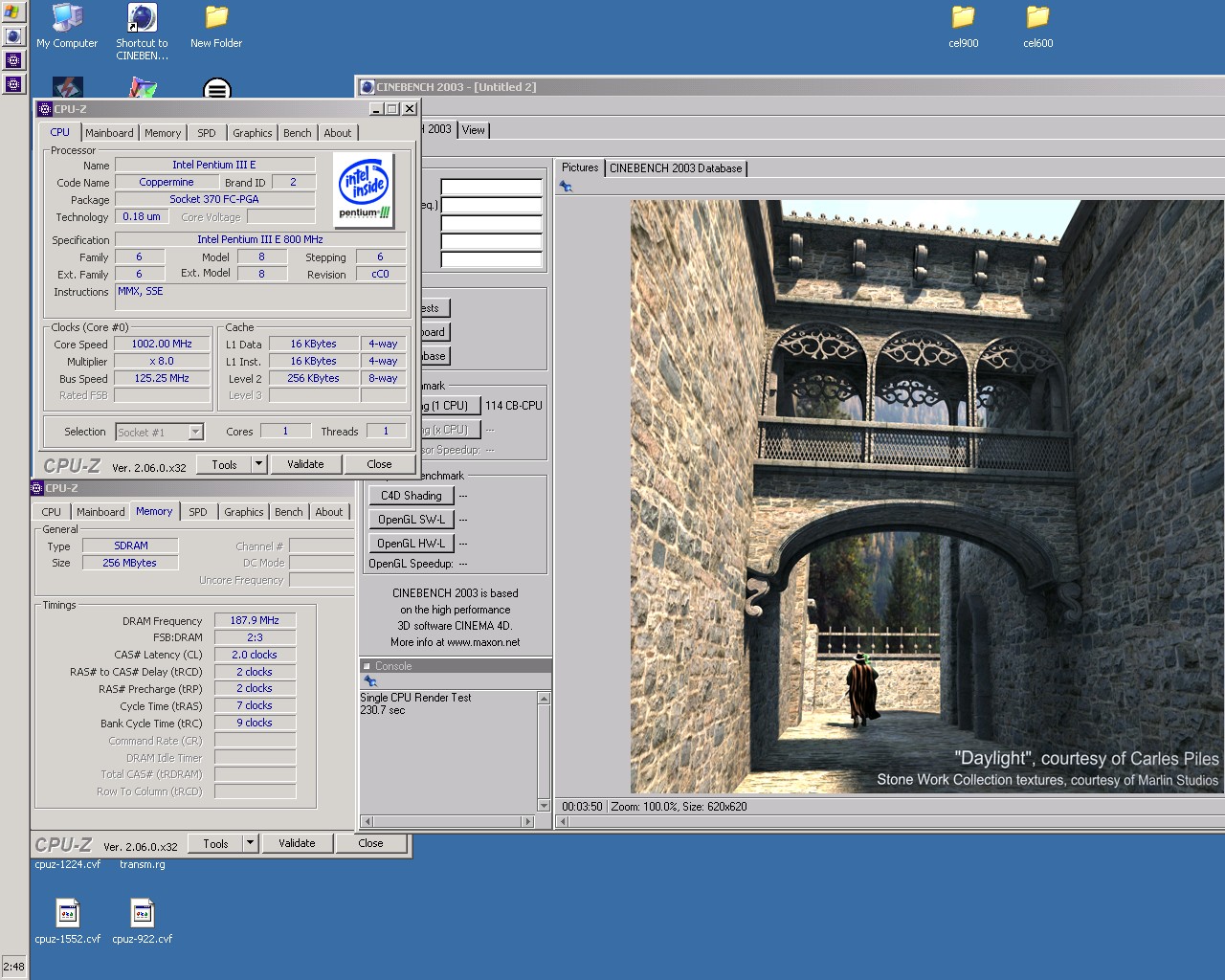
Task: Select the '125.25 MHz' Bus Speed value
Action: tap(163, 378)
